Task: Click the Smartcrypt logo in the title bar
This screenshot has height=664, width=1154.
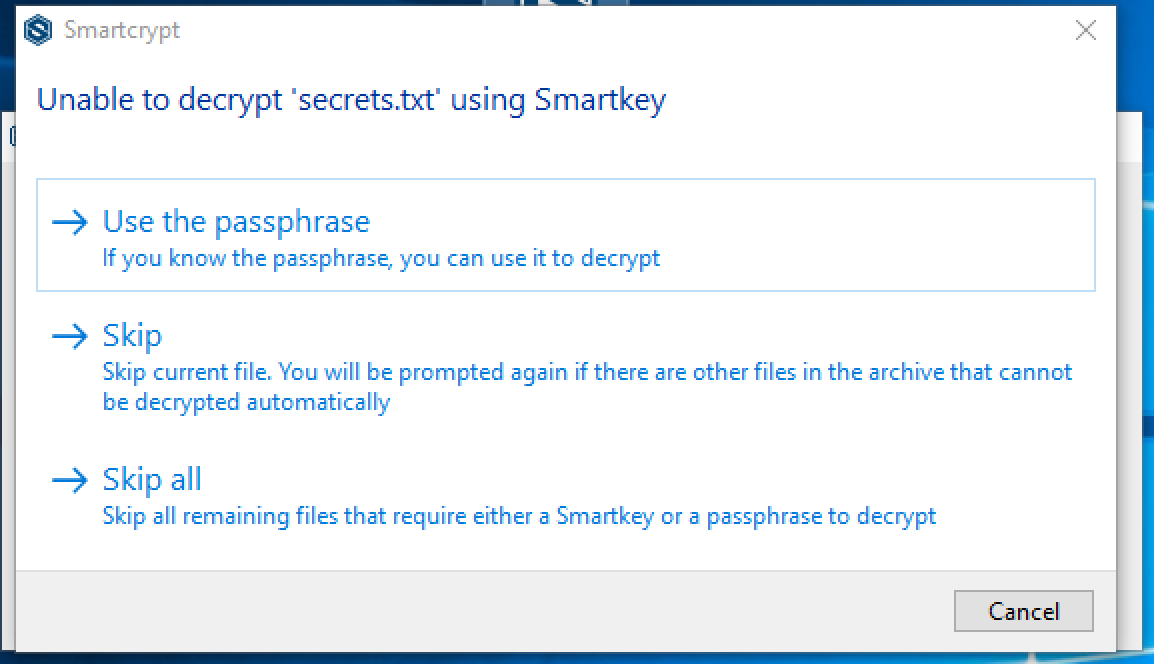Action: pos(38,30)
